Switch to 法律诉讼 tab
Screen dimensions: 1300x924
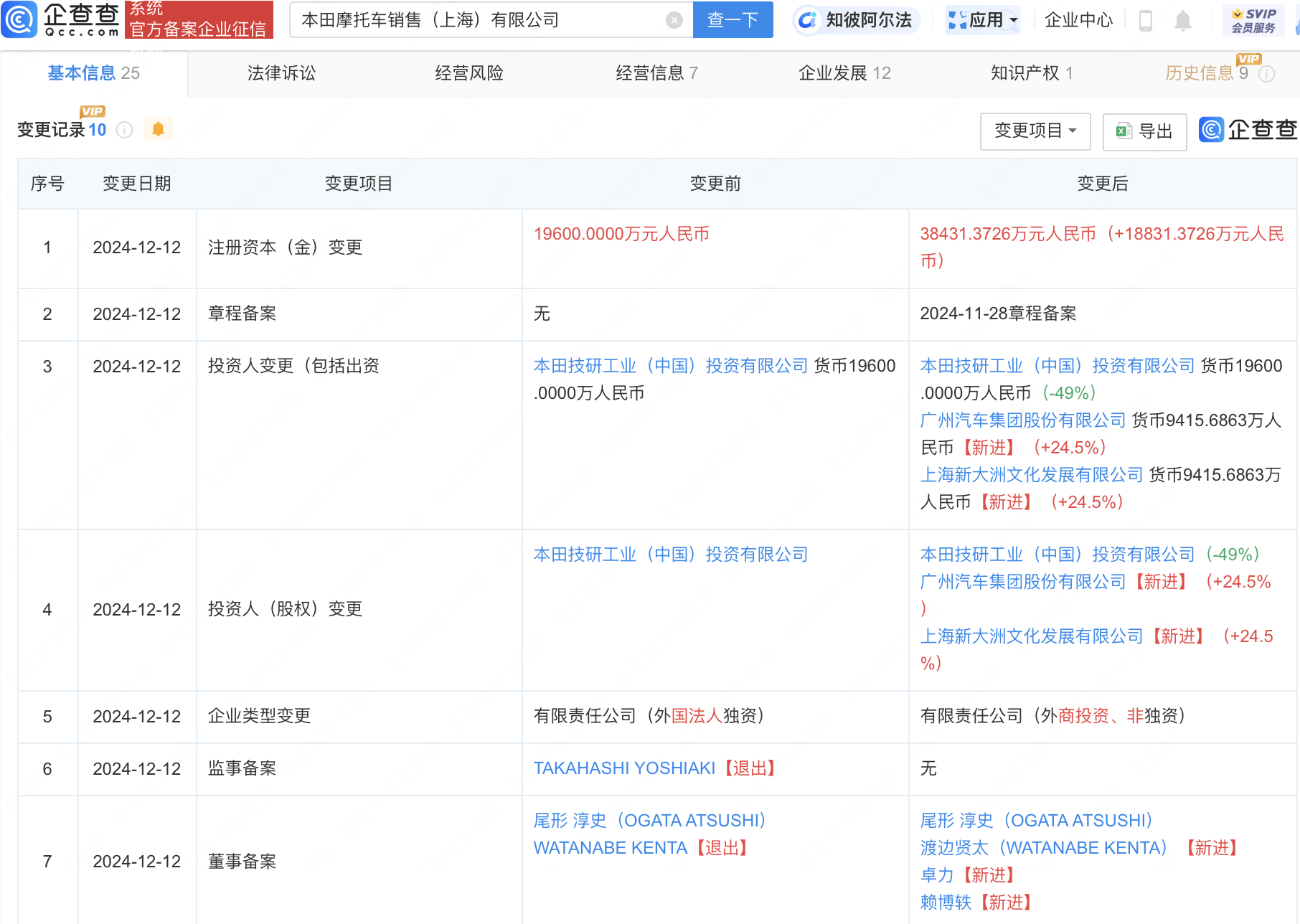click(x=281, y=73)
